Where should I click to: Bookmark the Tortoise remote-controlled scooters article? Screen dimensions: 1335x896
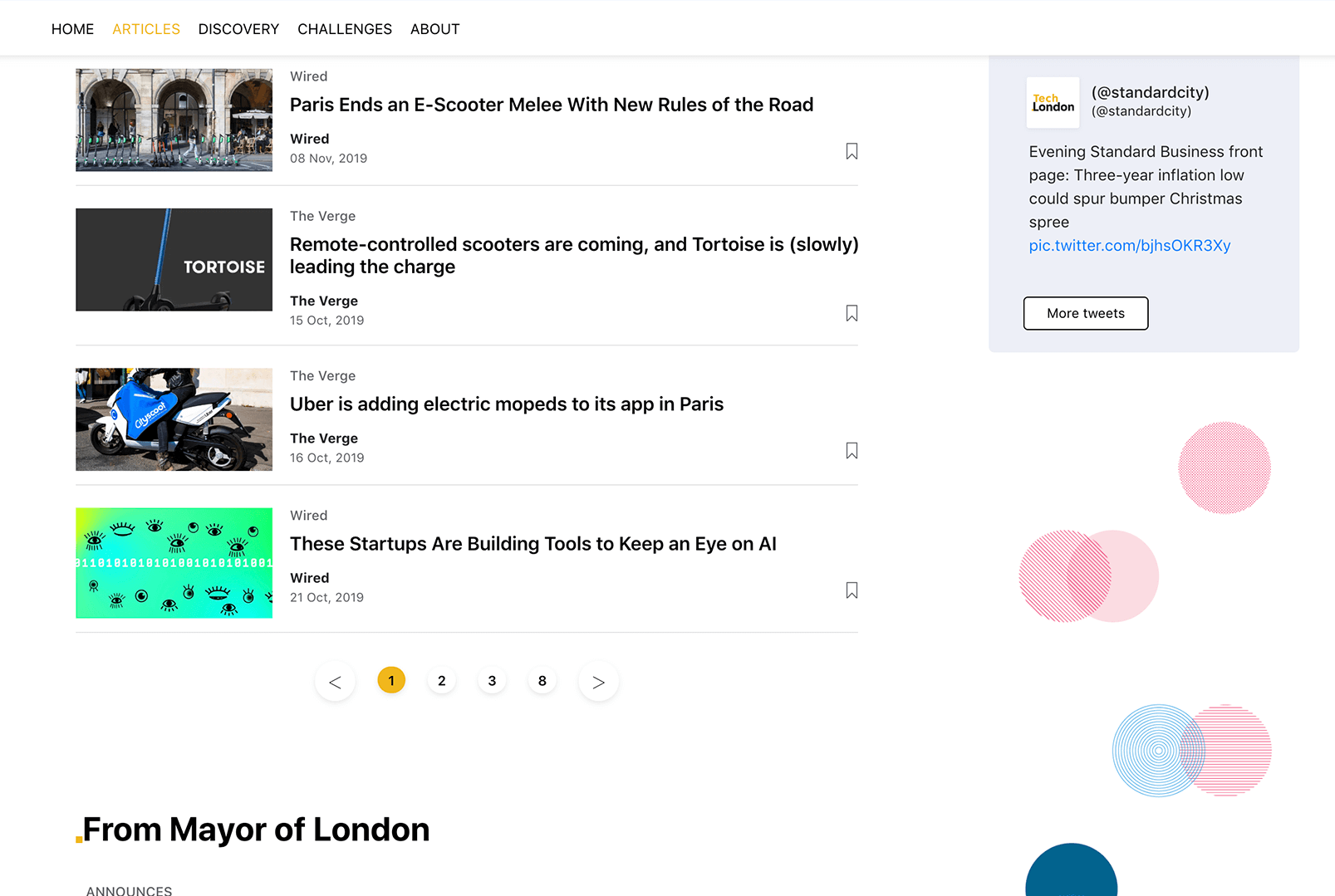coord(852,313)
